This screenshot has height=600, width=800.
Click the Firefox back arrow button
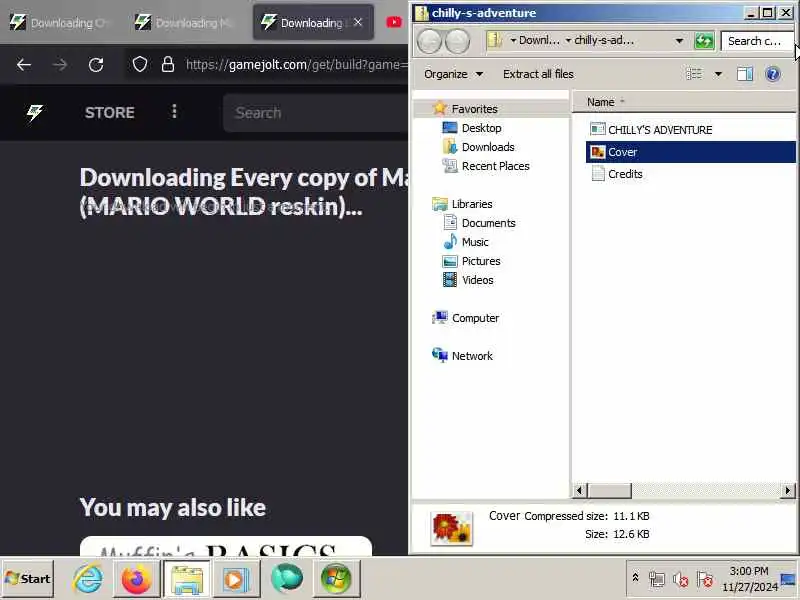23,65
